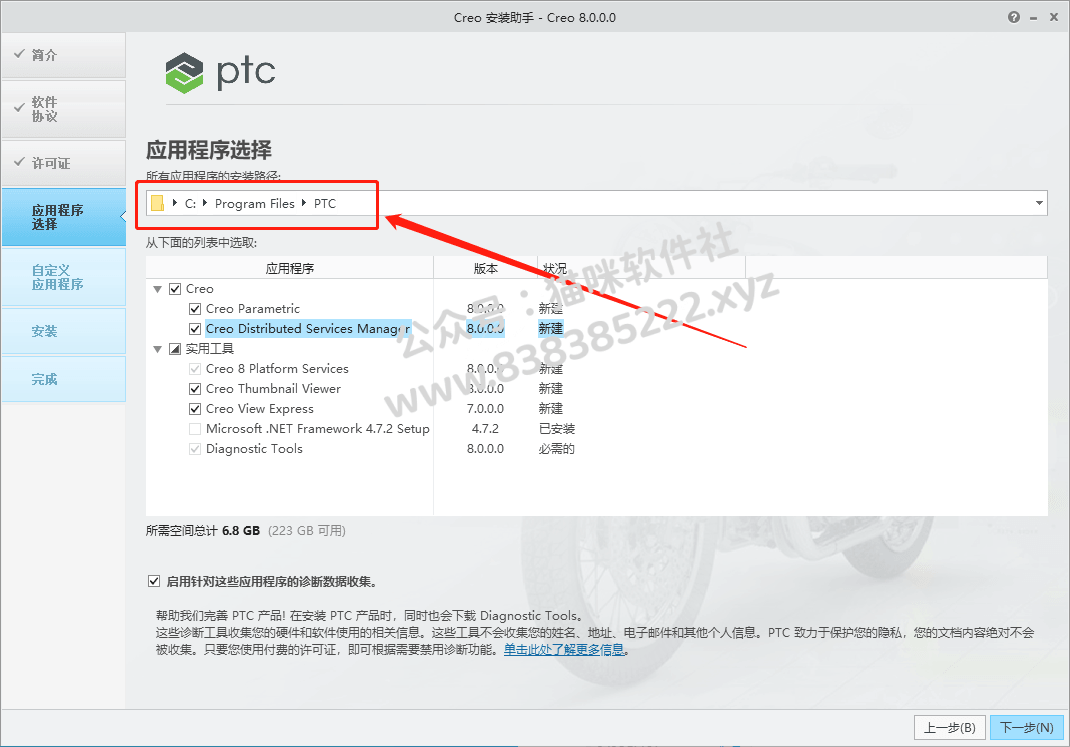Click 必需的 status cell
The height and width of the screenshot is (747, 1070).
point(557,449)
